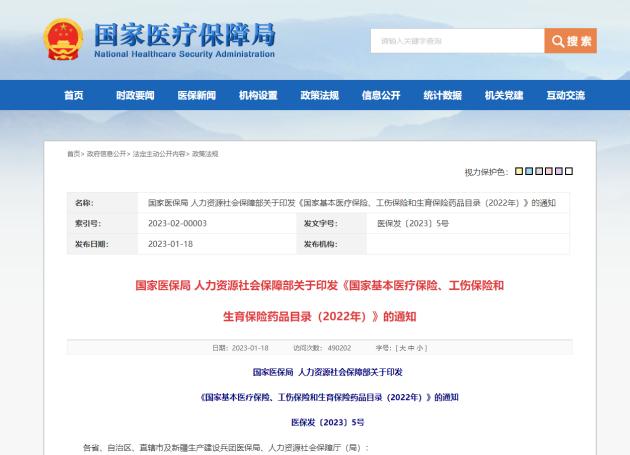This screenshot has width=630, height=455.
Task: Go to 首页 in the breadcrumb
Action: click(73, 154)
